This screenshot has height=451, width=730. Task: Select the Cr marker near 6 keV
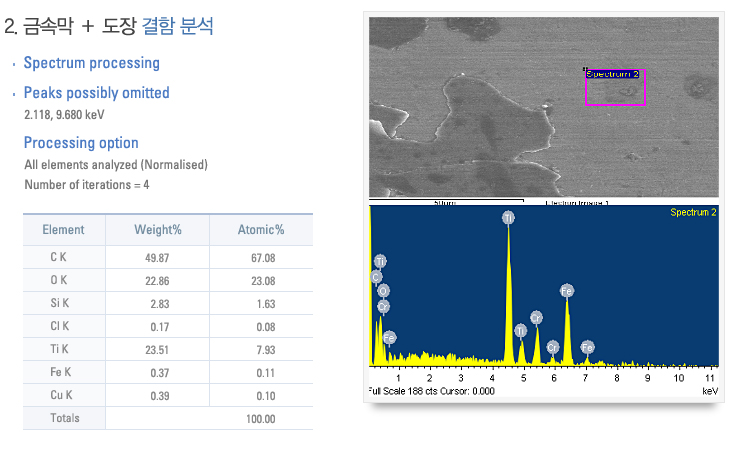[x=553, y=347]
